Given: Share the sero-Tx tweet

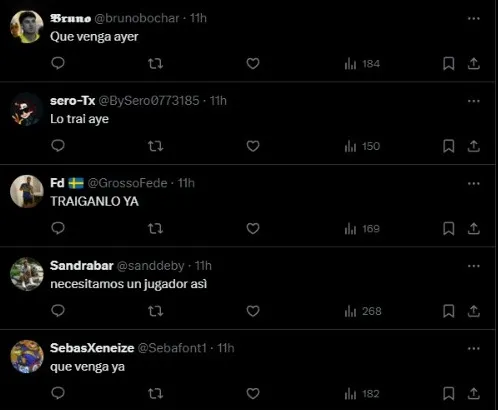Looking at the screenshot, I should (474, 146).
